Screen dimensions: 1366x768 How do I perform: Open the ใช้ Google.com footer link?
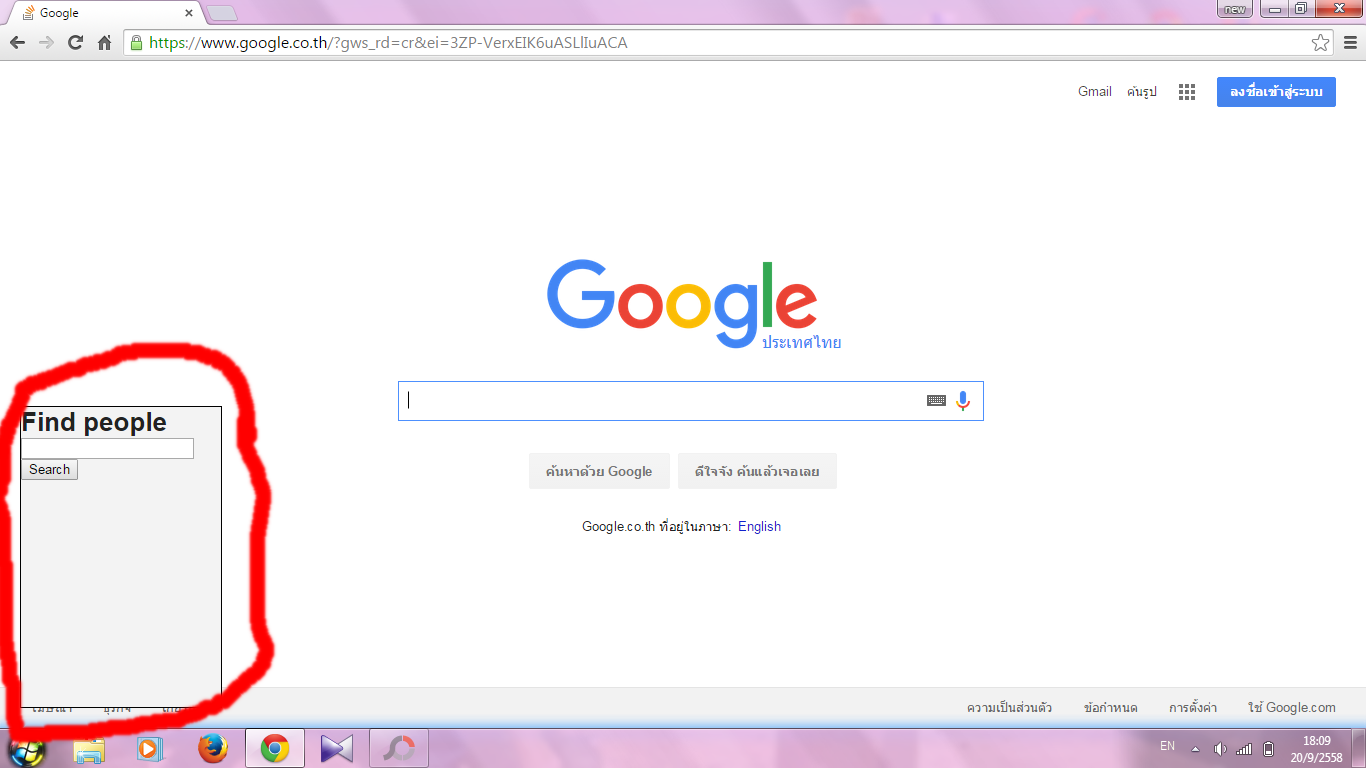coord(1292,708)
